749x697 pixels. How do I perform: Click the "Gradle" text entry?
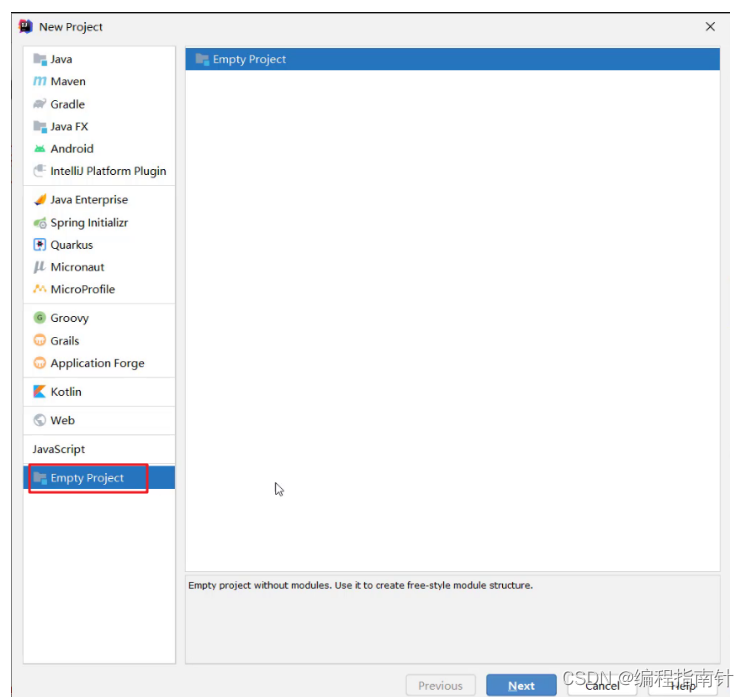click(x=67, y=104)
